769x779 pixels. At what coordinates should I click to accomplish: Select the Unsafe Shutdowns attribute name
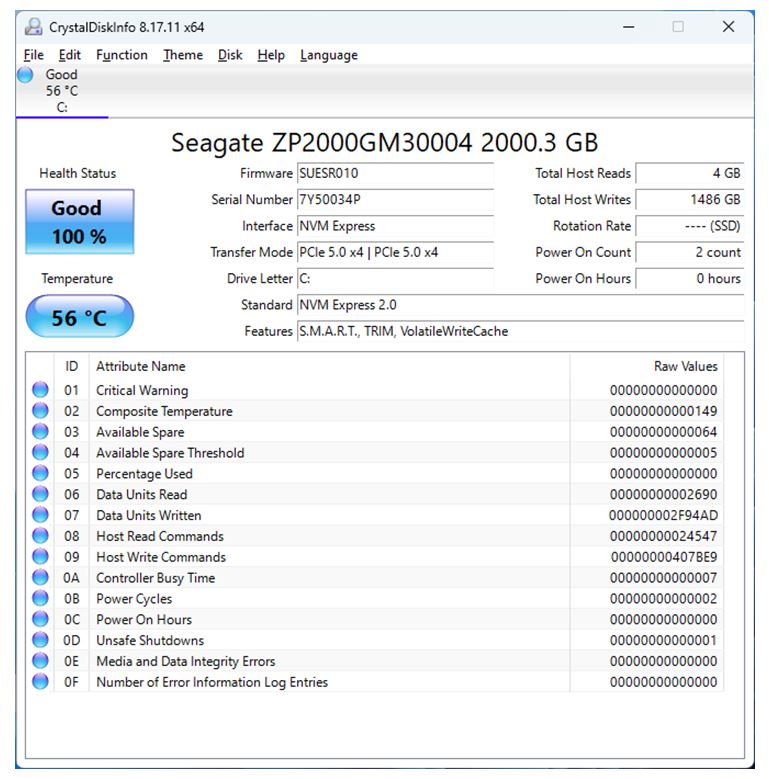pos(150,641)
